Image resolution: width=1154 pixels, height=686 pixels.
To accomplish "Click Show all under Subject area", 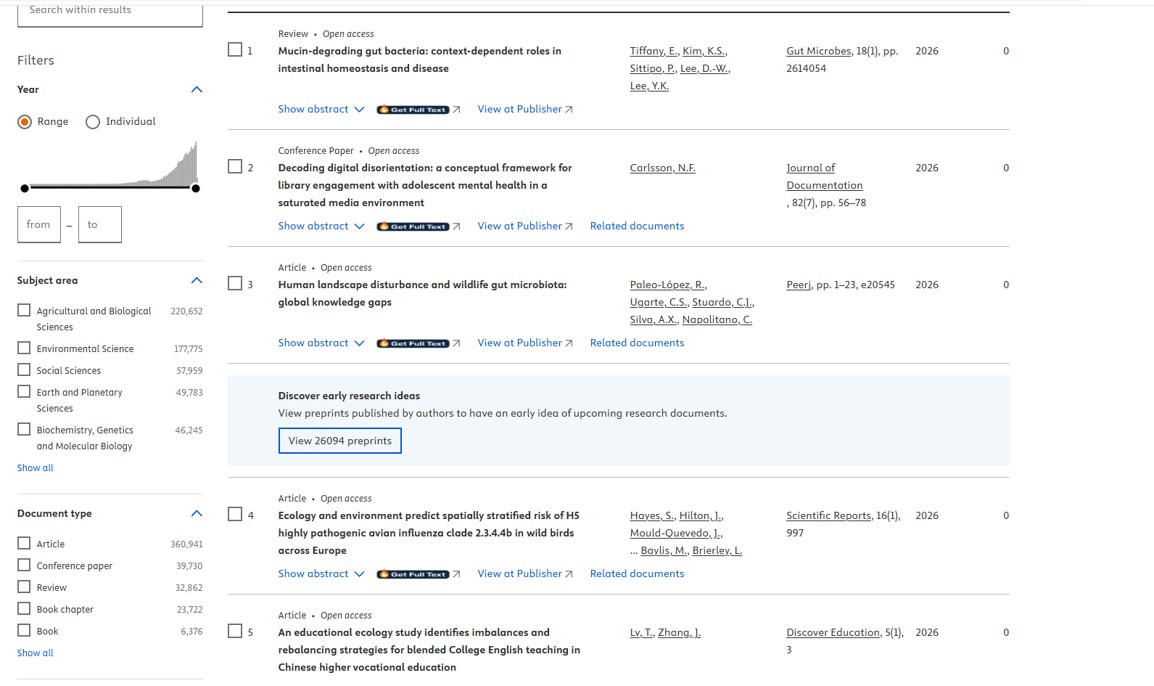I will 35,468.
